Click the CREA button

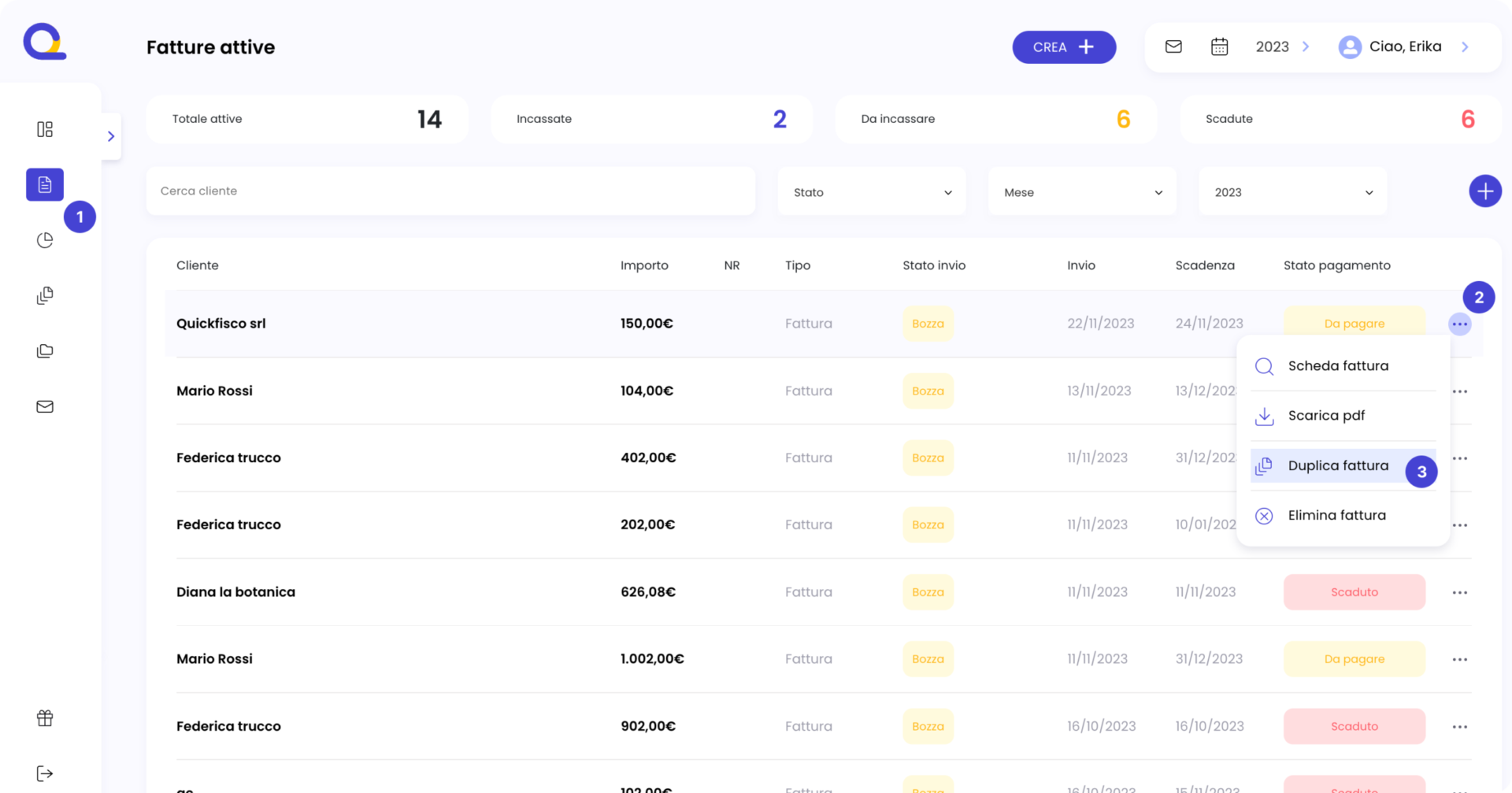coord(1064,47)
